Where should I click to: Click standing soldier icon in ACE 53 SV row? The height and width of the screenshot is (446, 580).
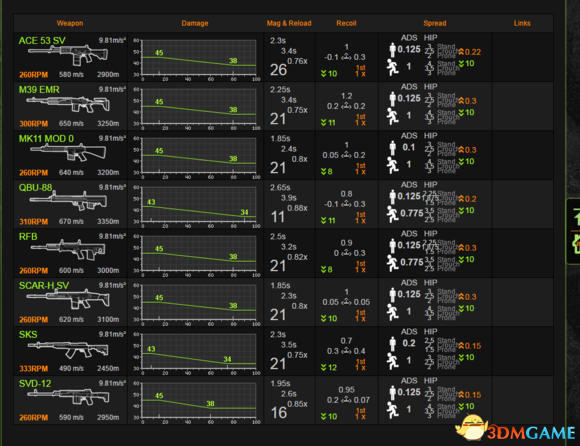pos(392,50)
